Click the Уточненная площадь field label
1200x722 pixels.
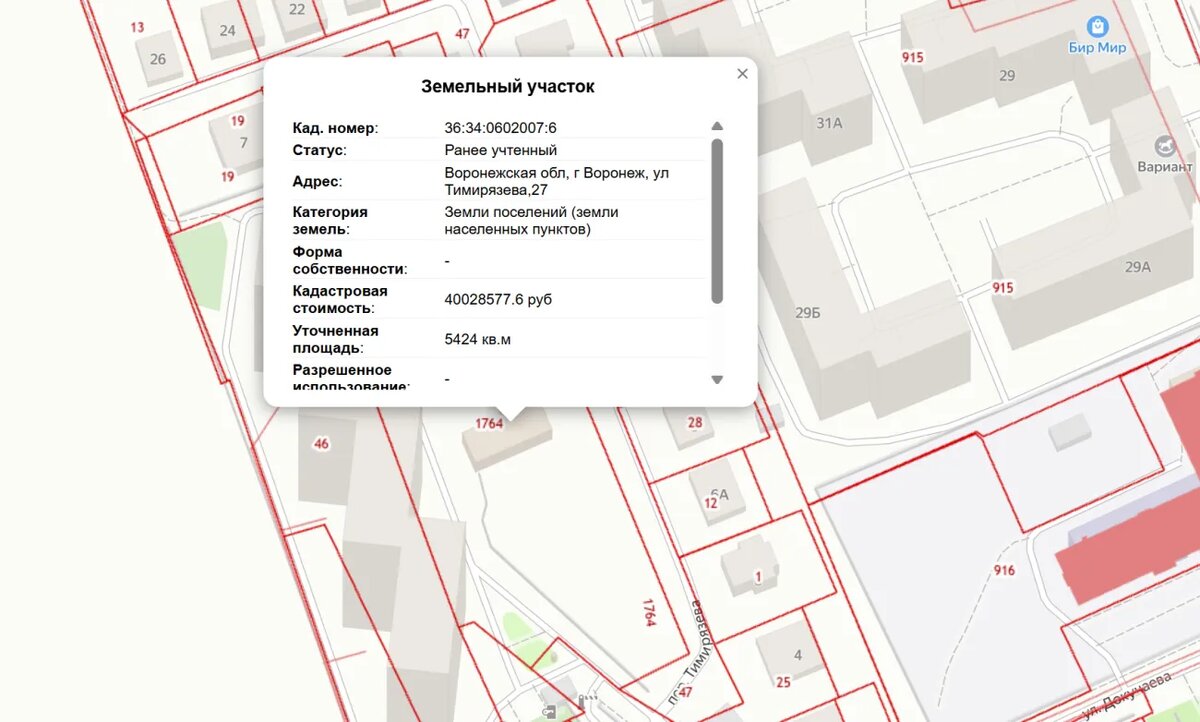[335, 339]
